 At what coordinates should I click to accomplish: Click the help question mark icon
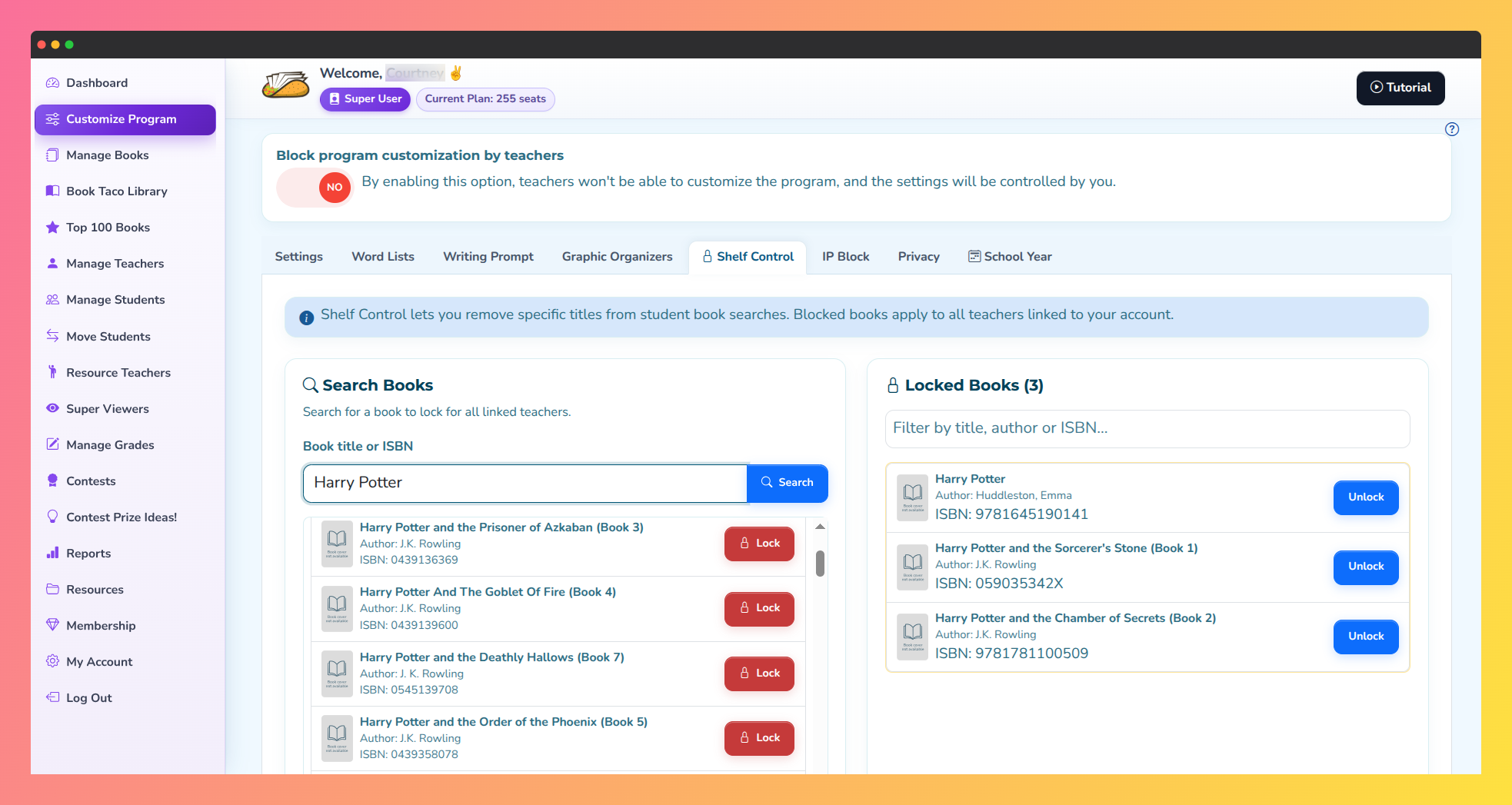coord(1452,129)
